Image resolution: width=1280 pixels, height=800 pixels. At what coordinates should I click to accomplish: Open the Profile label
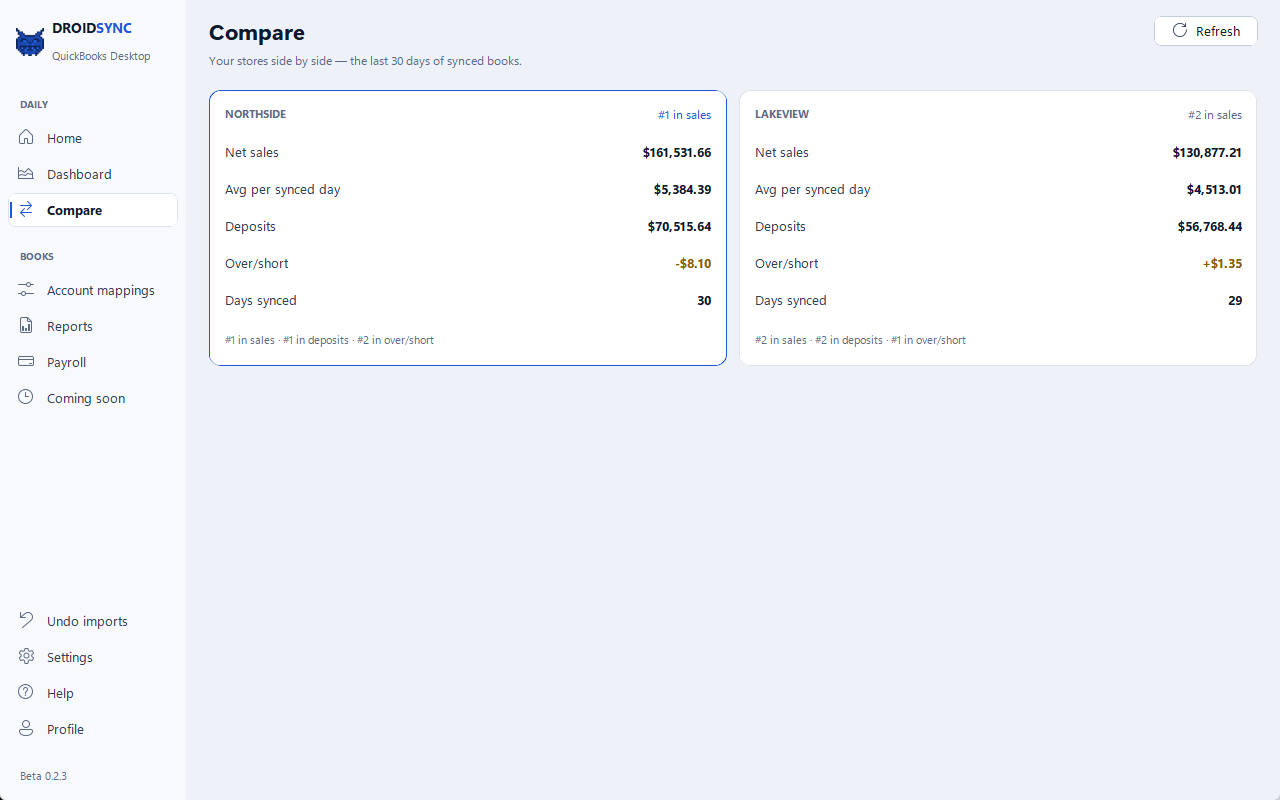(x=65, y=730)
